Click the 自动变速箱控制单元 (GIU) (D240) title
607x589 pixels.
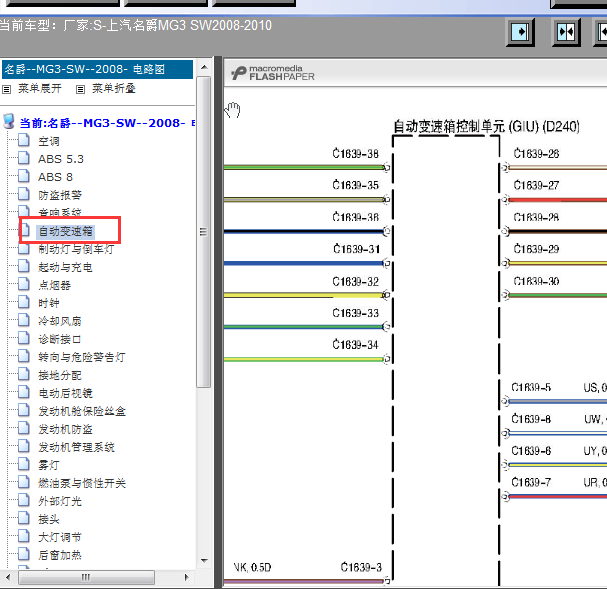pyautogui.click(x=486, y=127)
